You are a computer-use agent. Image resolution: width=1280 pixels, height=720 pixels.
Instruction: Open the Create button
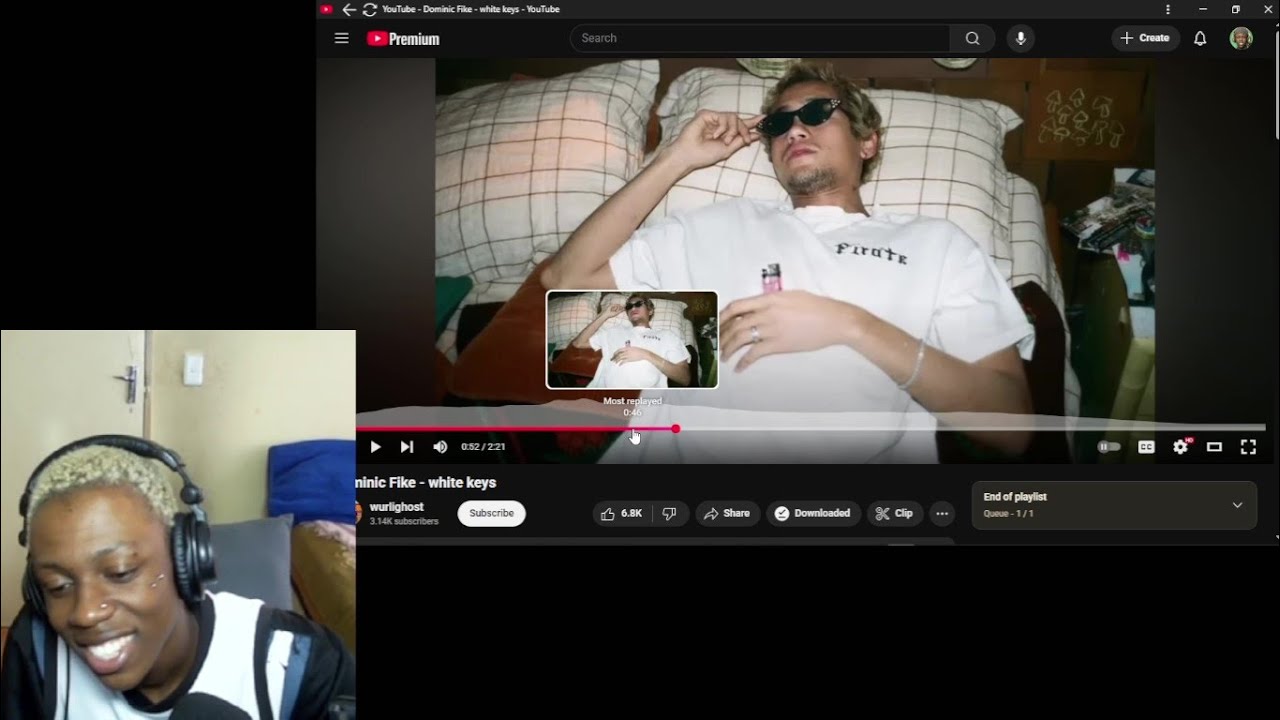1145,38
